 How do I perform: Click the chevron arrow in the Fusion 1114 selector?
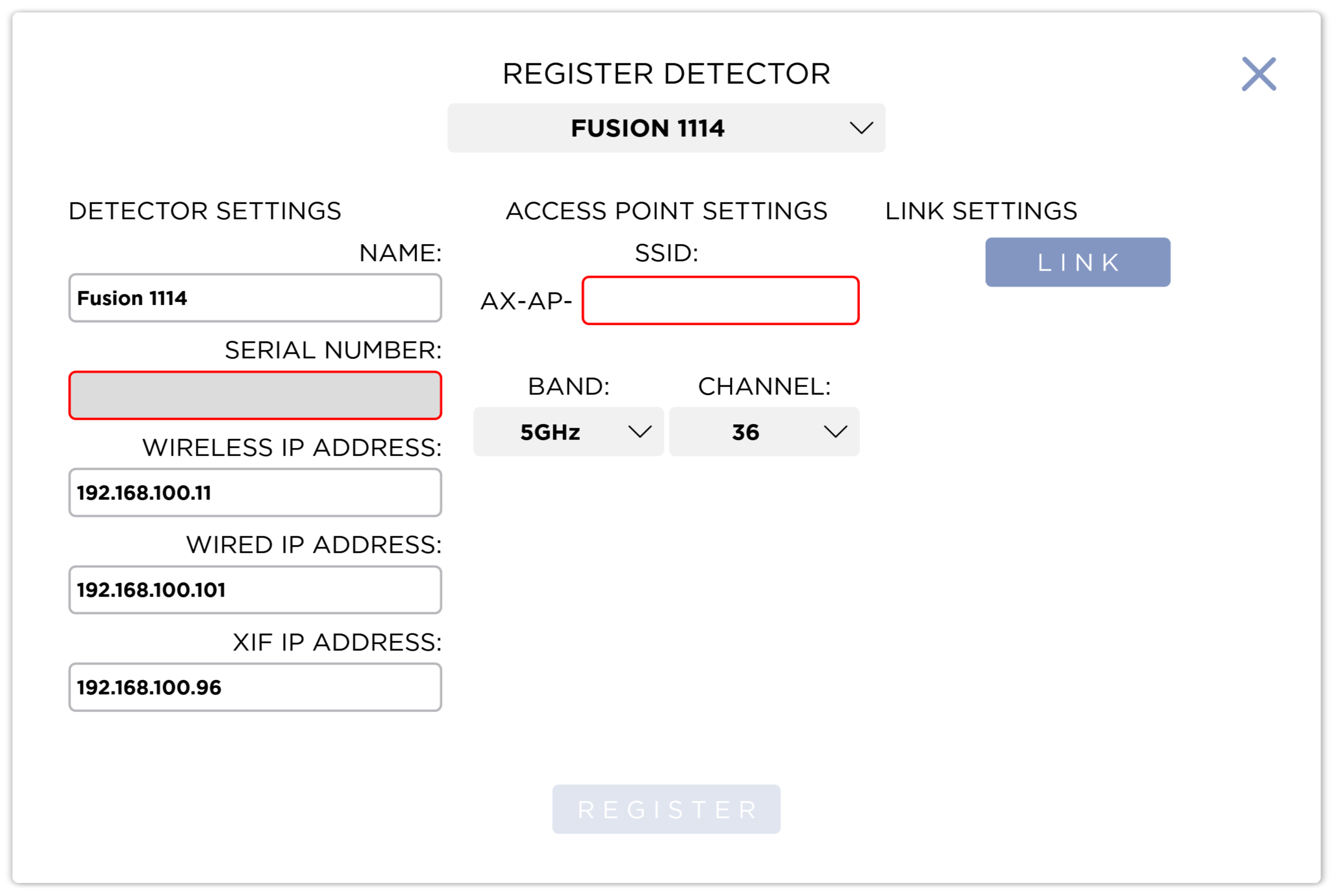coord(861,128)
